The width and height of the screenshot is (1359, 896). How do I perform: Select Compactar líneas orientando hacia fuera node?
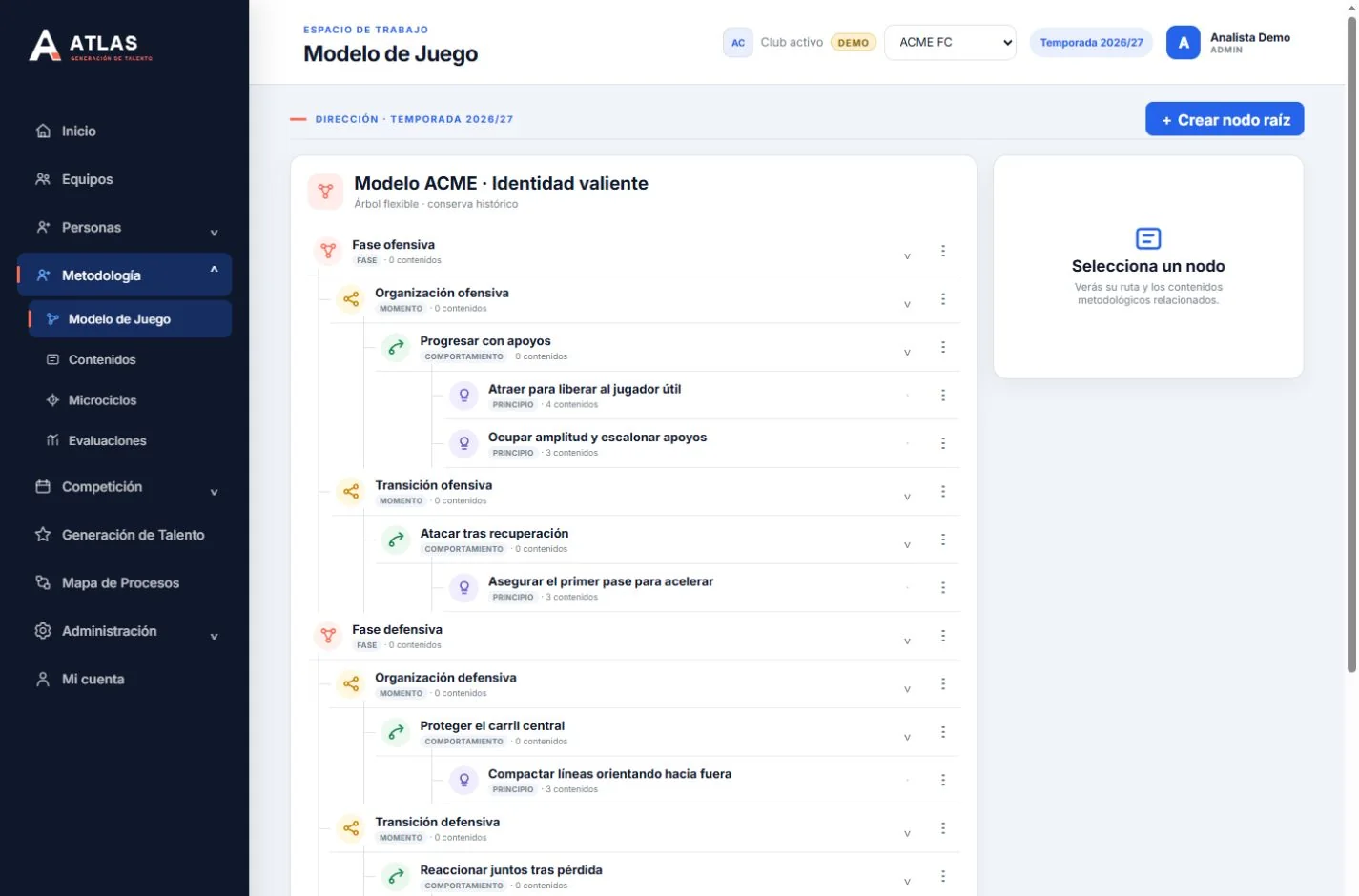(x=609, y=774)
